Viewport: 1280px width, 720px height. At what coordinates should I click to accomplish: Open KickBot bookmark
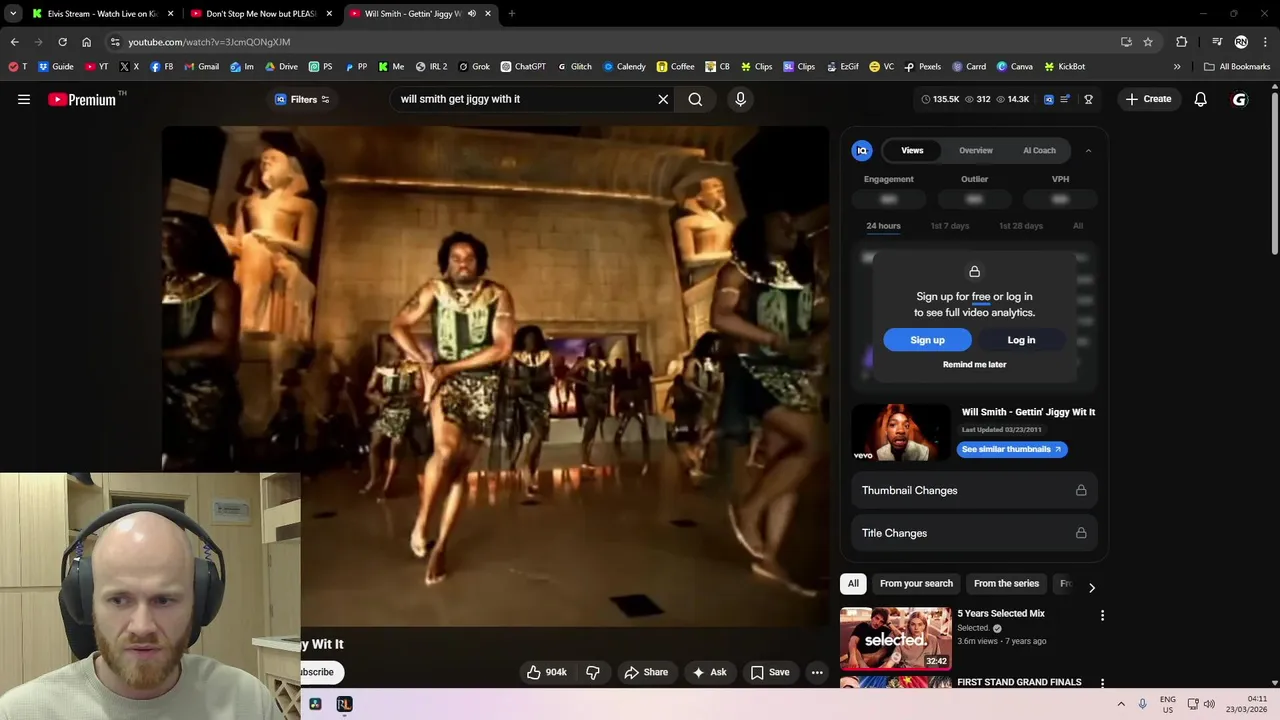tap(1064, 67)
